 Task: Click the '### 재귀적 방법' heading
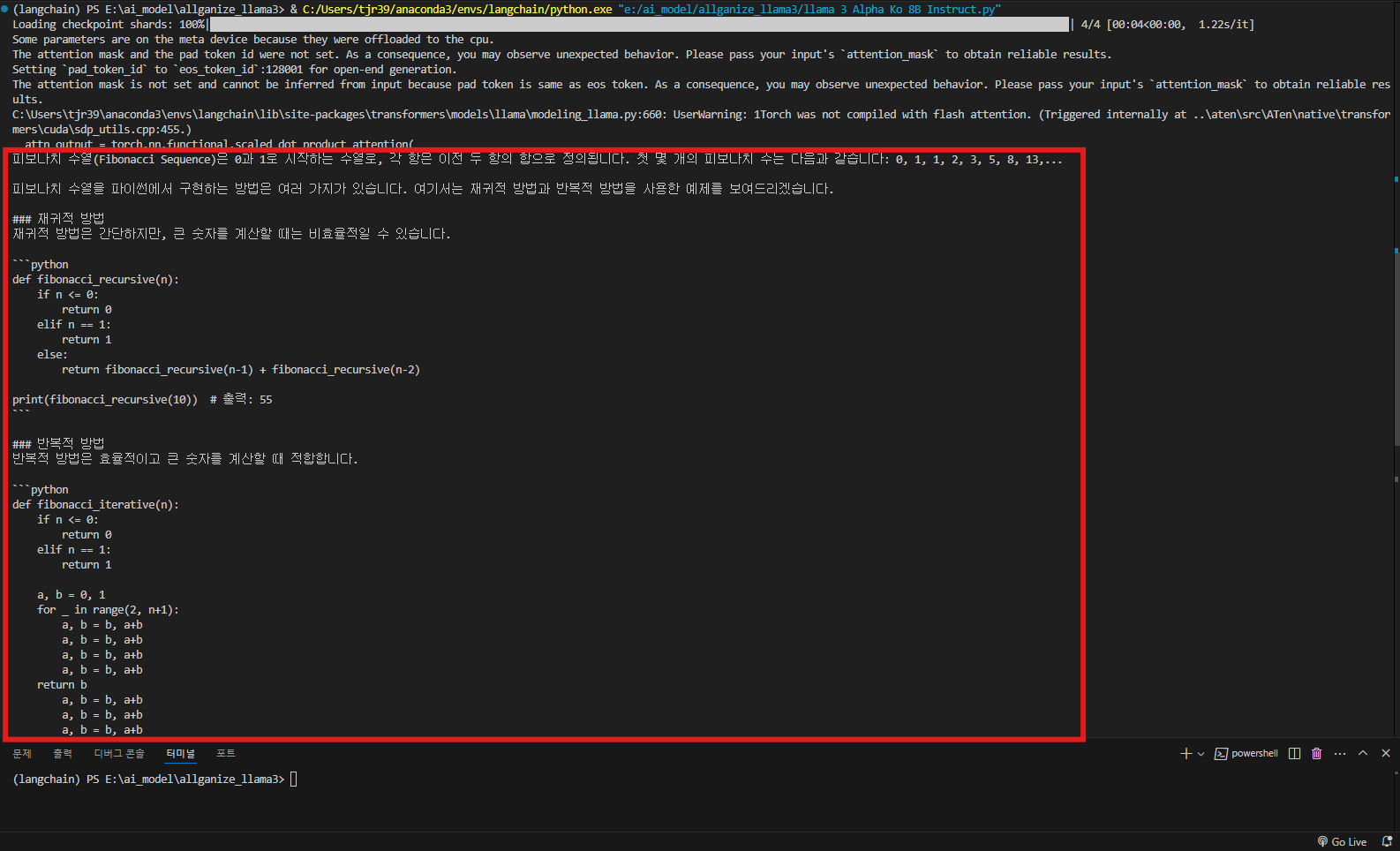[x=58, y=218]
